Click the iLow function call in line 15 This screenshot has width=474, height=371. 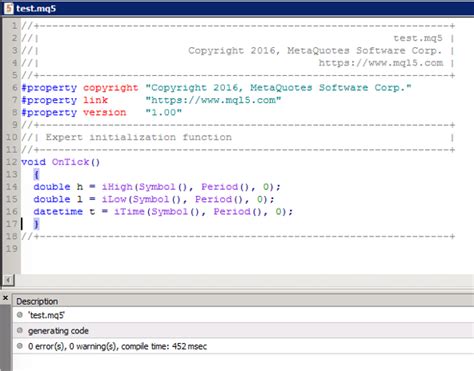(x=114, y=199)
